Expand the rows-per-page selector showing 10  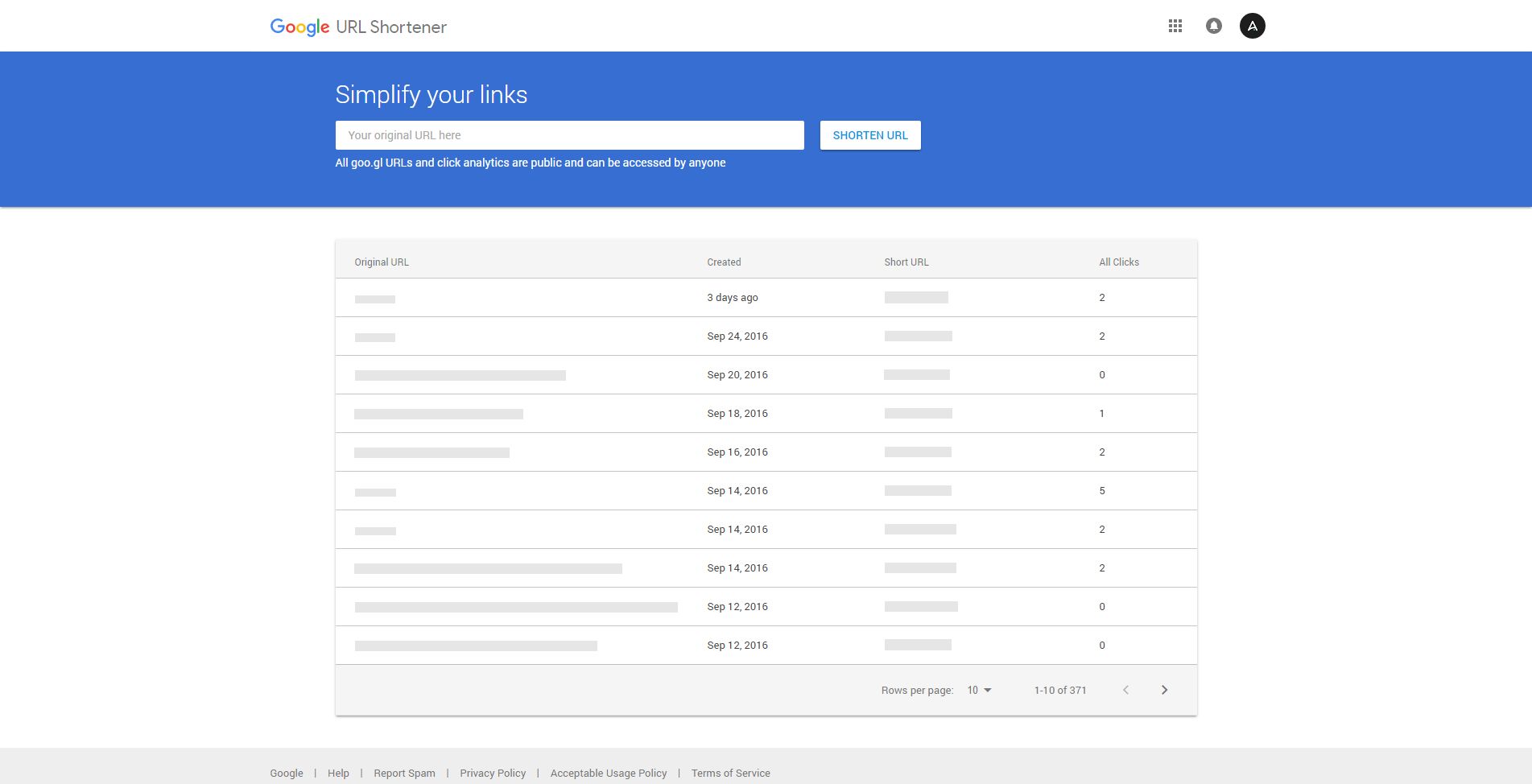tap(980, 690)
